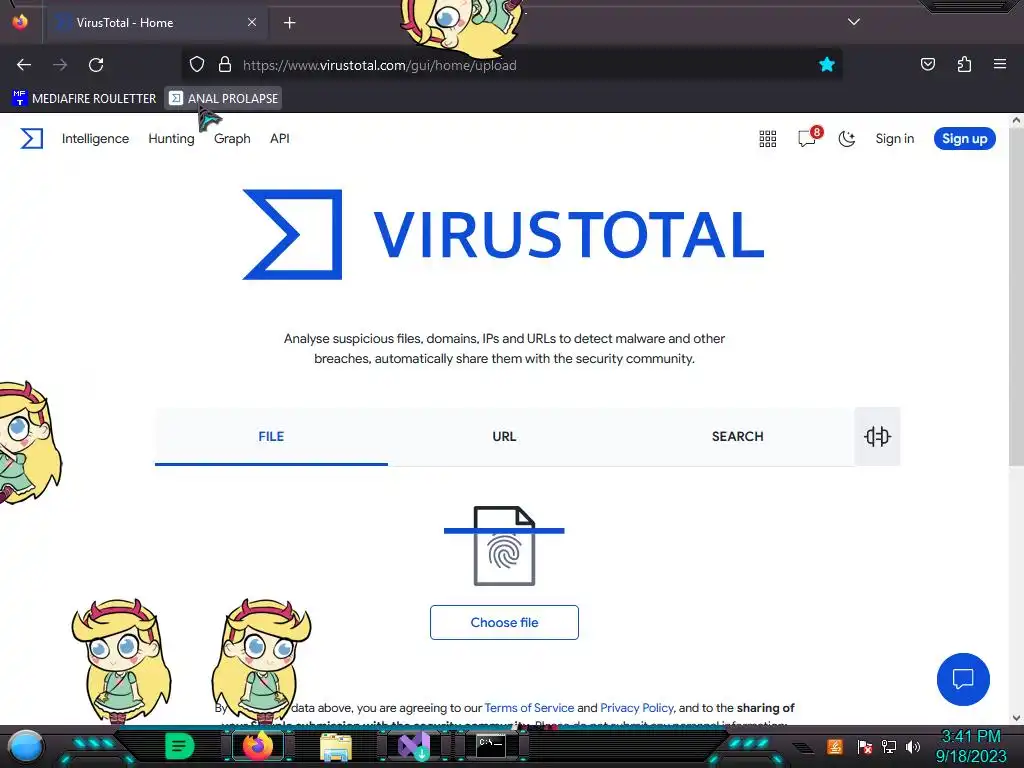Viewport: 1024px width, 768px height.
Task: Open the Hunting menu item
Action: tap(171, 138)
